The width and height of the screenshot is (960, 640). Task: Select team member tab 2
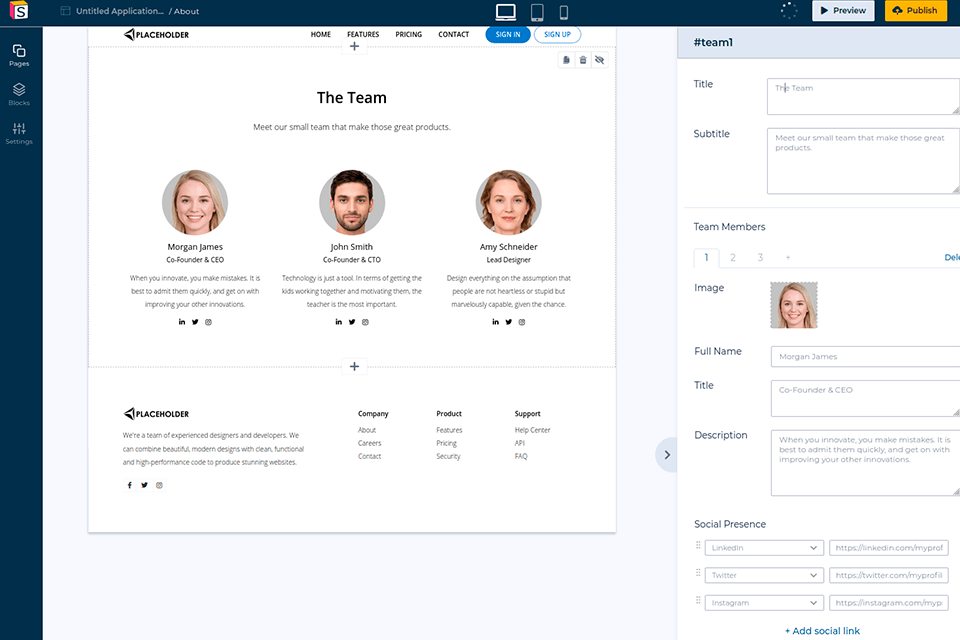733,258
